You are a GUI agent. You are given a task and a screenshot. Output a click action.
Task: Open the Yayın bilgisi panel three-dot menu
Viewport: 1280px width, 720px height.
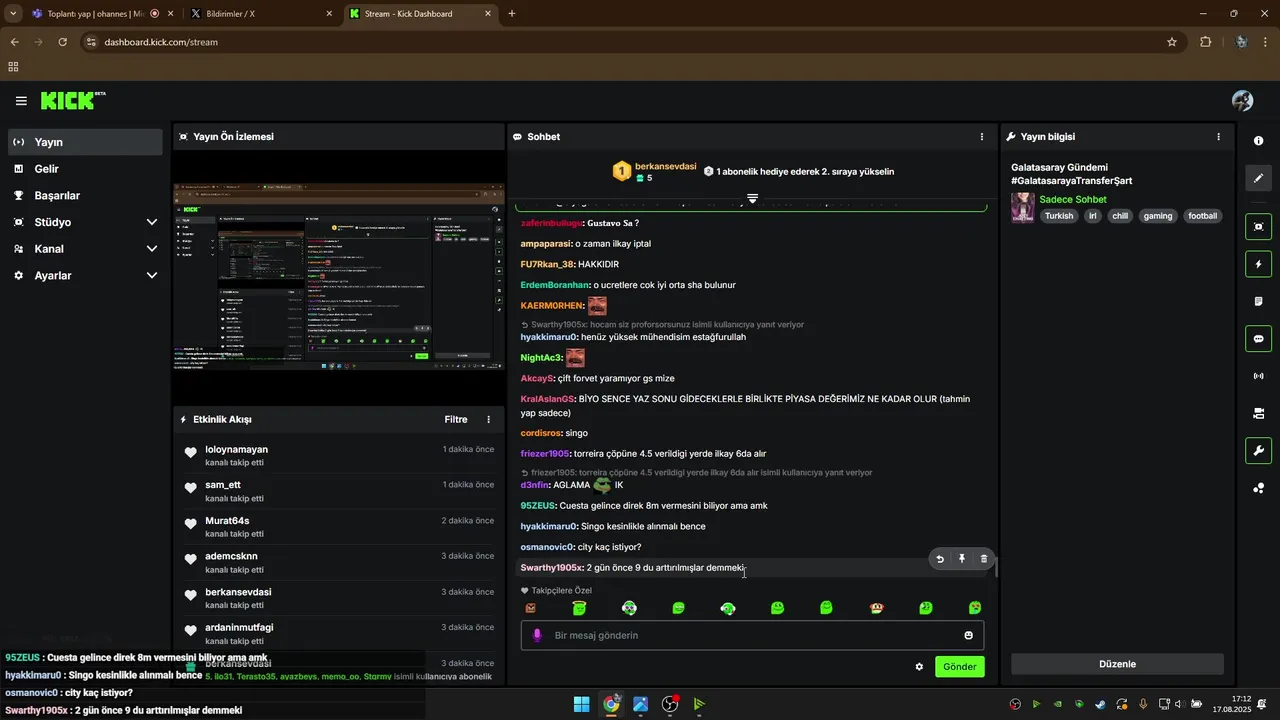point(1218,137)
